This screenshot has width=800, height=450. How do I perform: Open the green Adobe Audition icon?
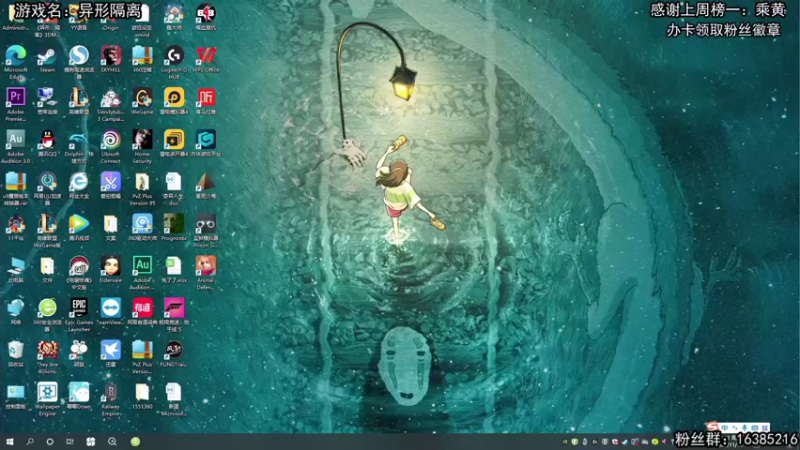(x=142, y=266)
